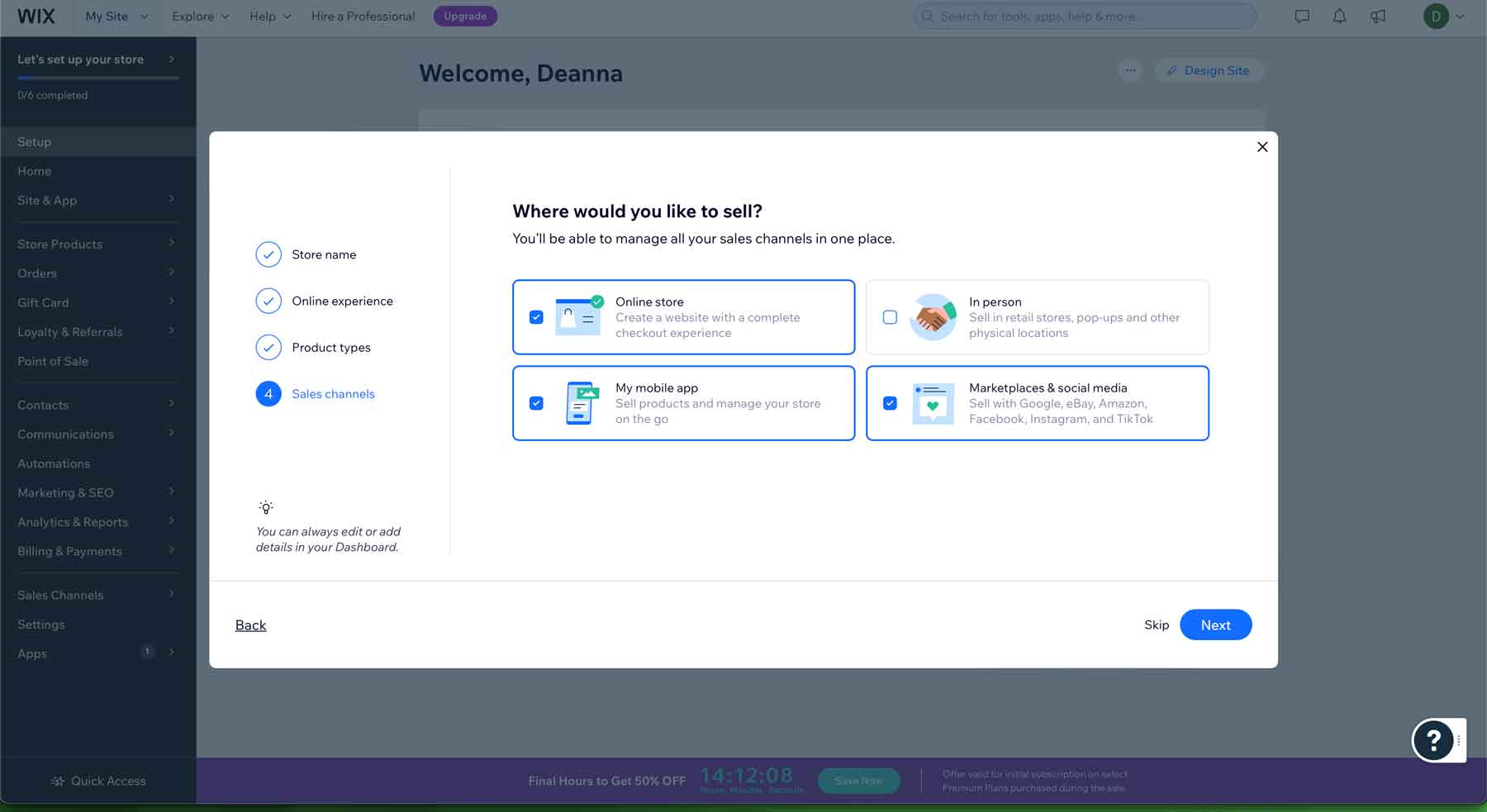Open the notifications bell
This screenshot has height=812, width=1487.
tap(1339, 16)
